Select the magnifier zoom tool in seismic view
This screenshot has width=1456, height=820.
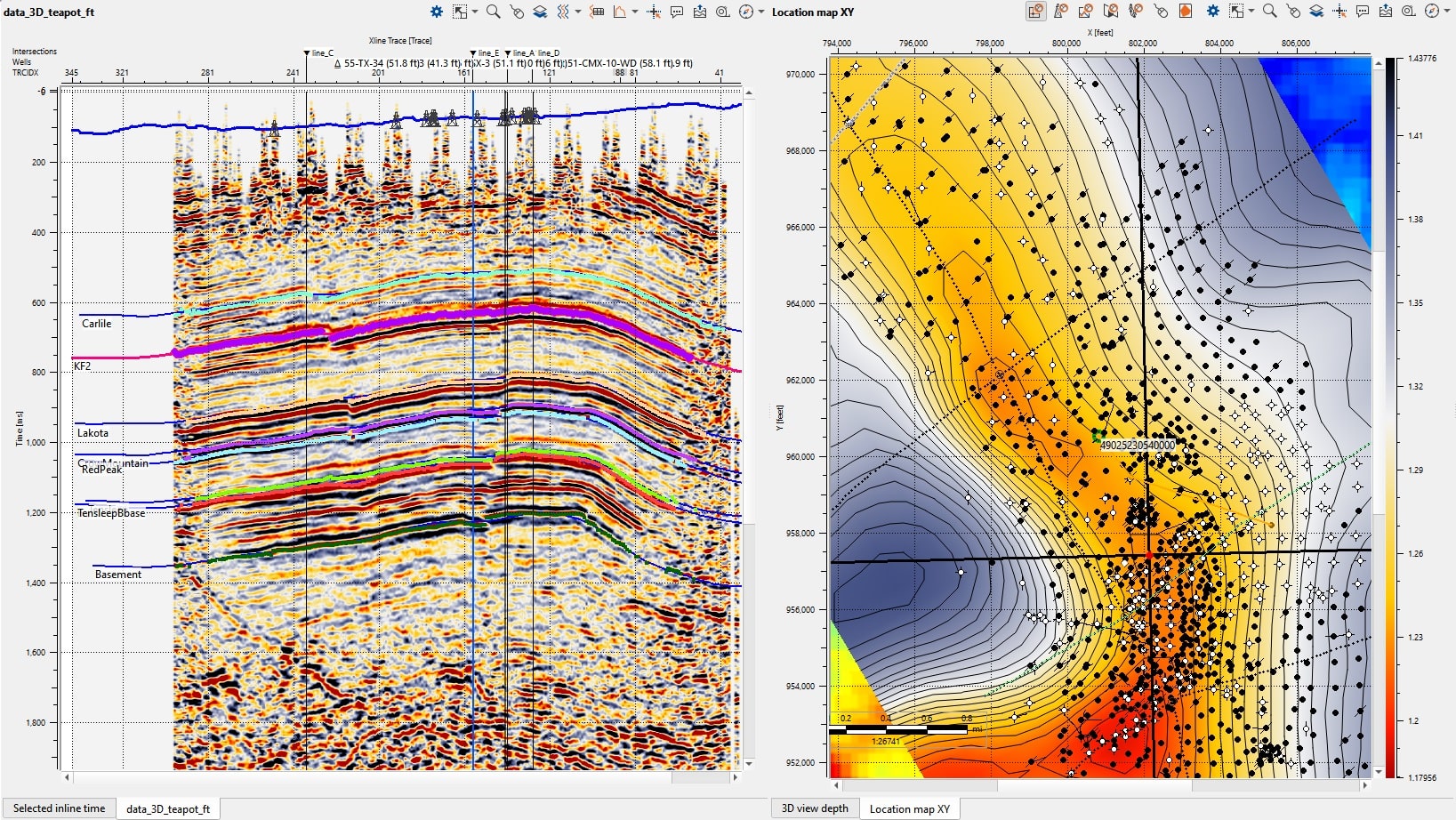493,12
